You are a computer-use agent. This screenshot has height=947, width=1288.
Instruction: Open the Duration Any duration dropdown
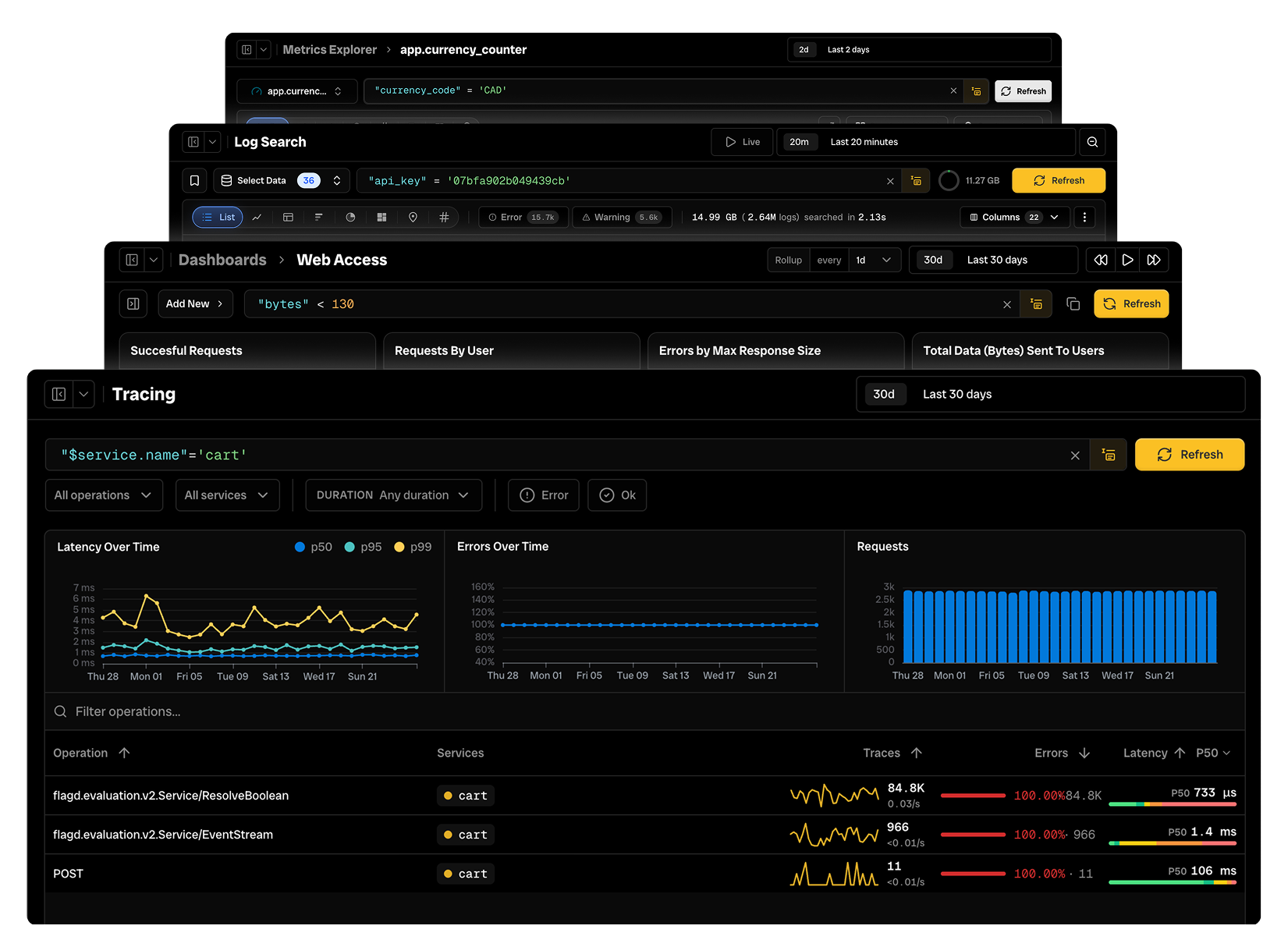coord(394,495)
